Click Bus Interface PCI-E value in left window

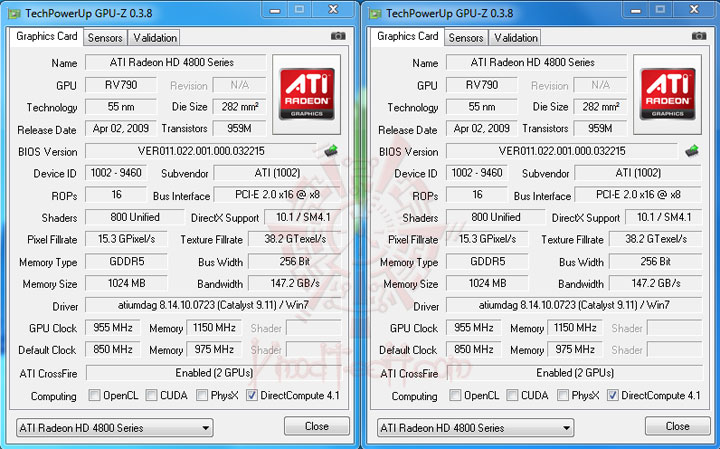pos(277,195)
